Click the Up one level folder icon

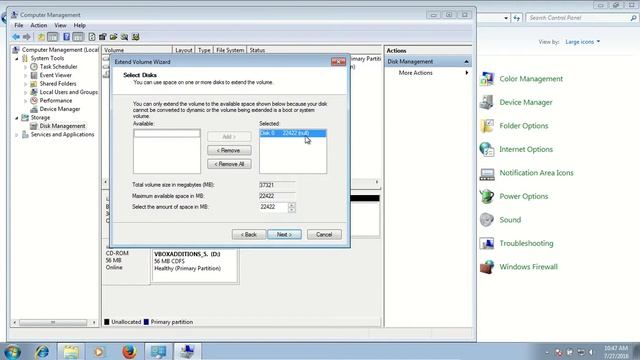point(41,37)
